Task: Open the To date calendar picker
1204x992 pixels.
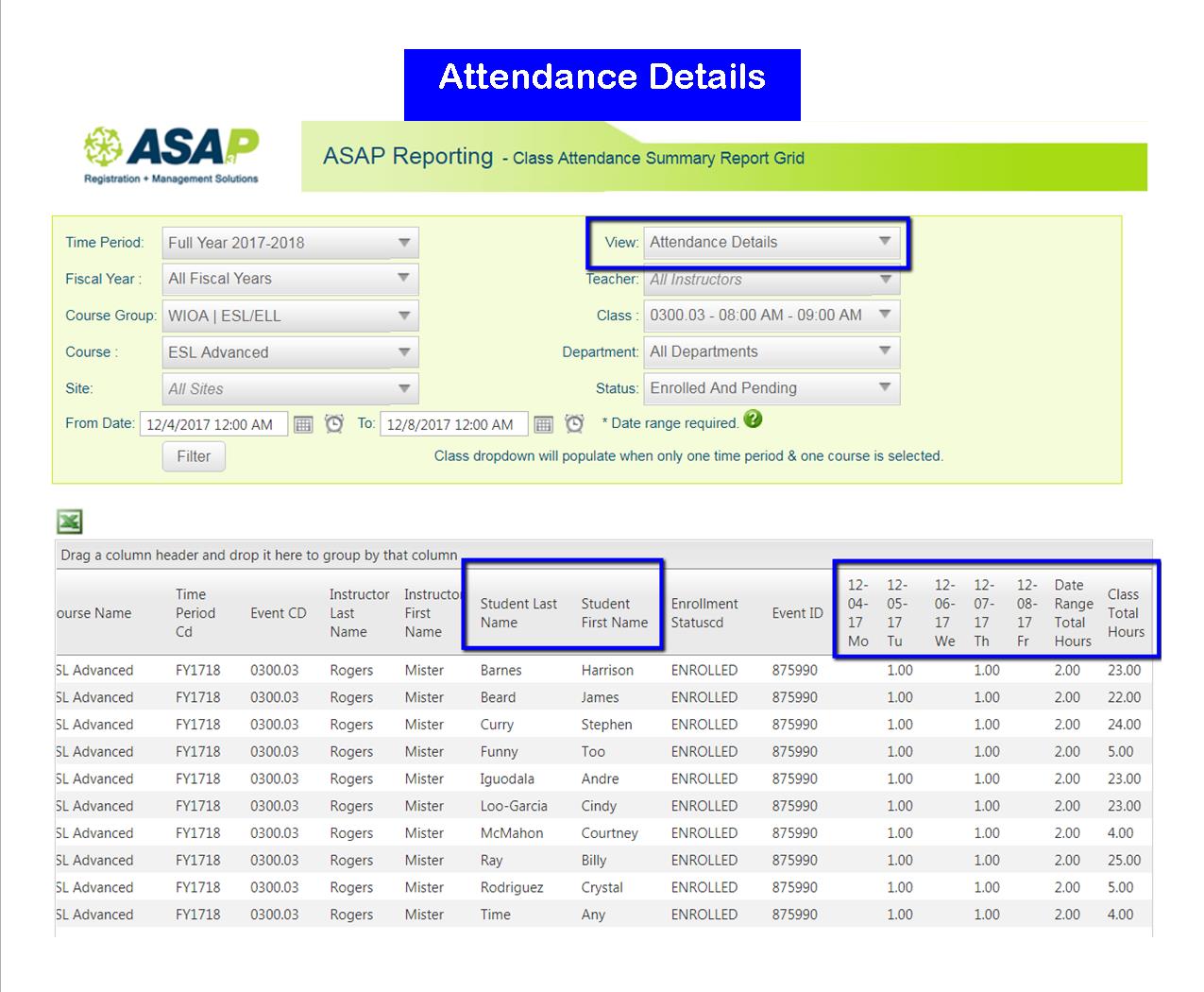Action: coord(543,424)
